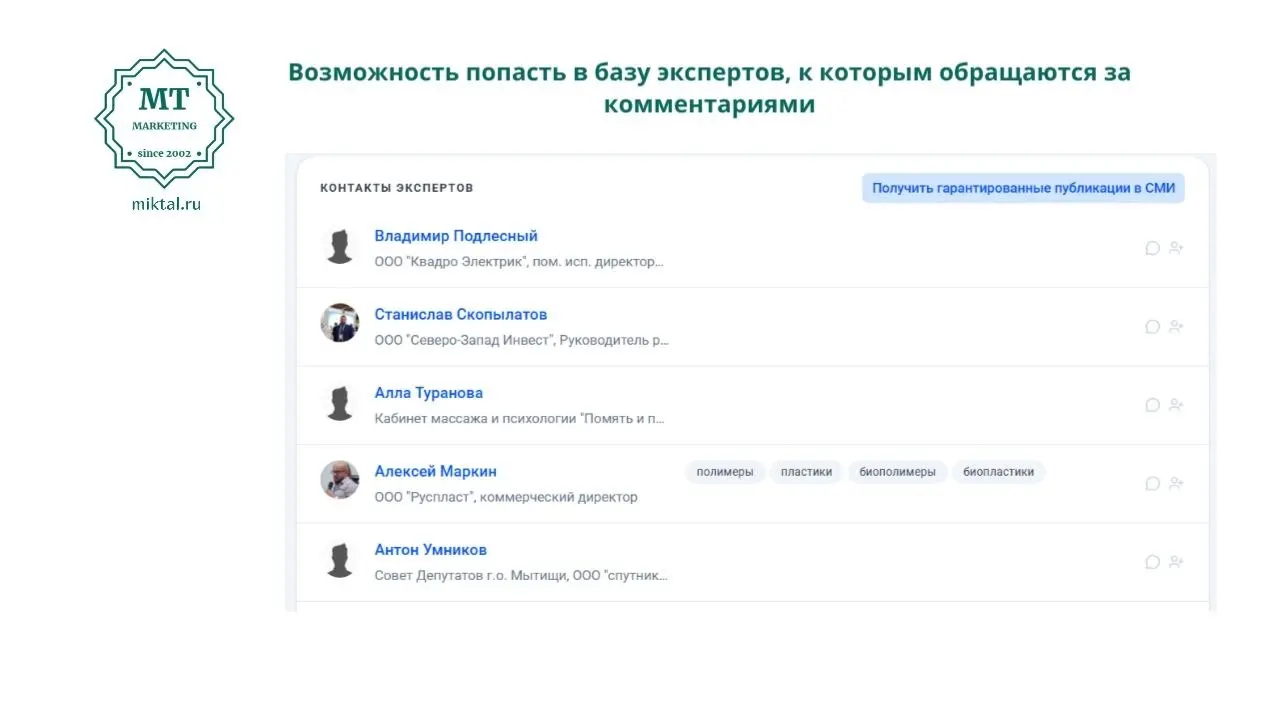Screen dimensions: 1280x720
Task: Click 'Получить гарантированные публикации в СМИ' button
Action: tap(1023, 188)
